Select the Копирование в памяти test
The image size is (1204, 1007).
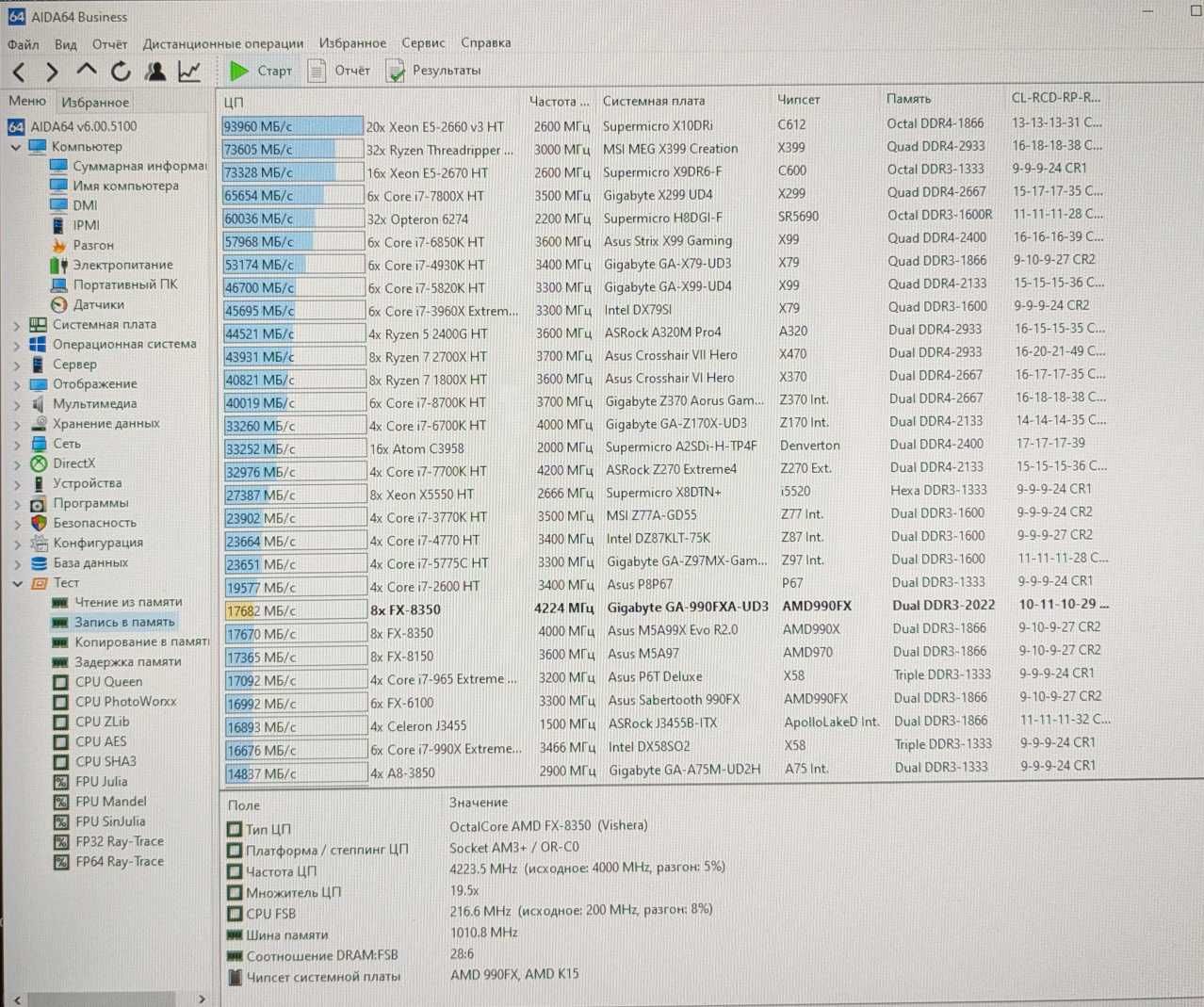point(130,642)
